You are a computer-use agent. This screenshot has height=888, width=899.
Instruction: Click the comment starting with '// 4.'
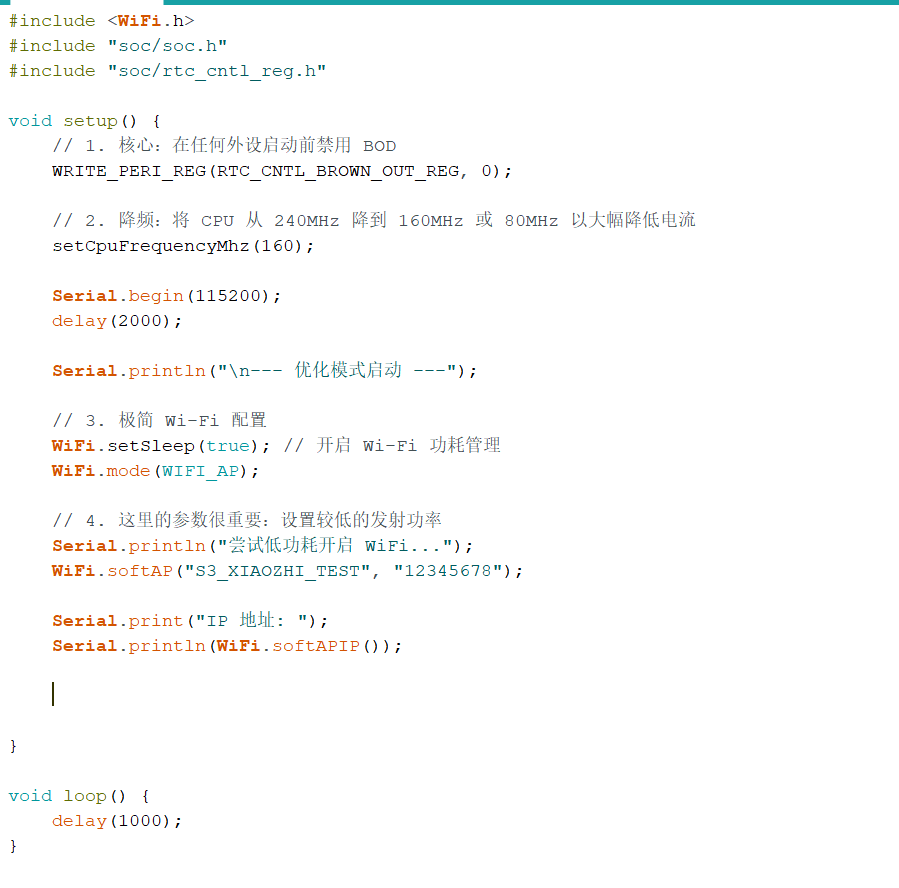click(247, 521)
